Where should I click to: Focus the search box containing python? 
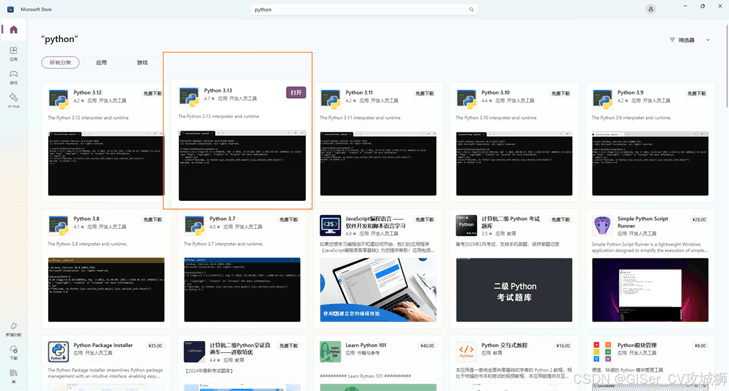click(364, 9)
